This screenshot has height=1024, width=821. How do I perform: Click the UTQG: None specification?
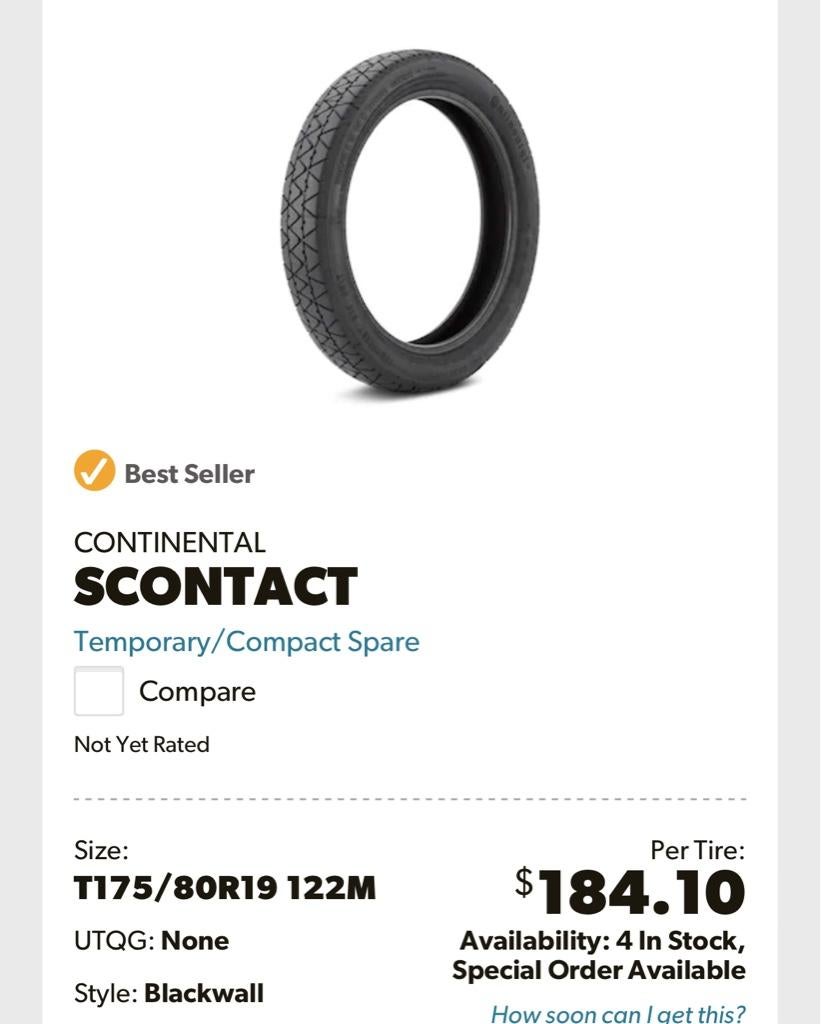(151, 941)
